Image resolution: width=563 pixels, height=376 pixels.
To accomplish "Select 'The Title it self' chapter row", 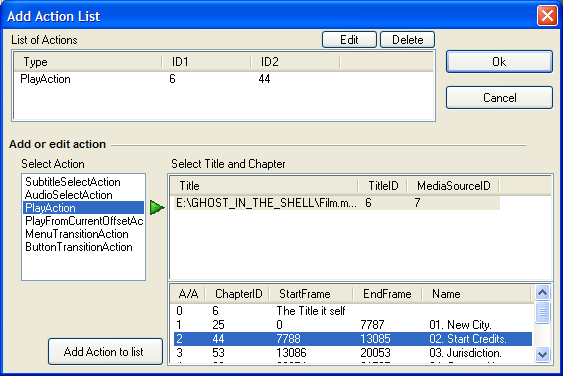I will (353, 311).
